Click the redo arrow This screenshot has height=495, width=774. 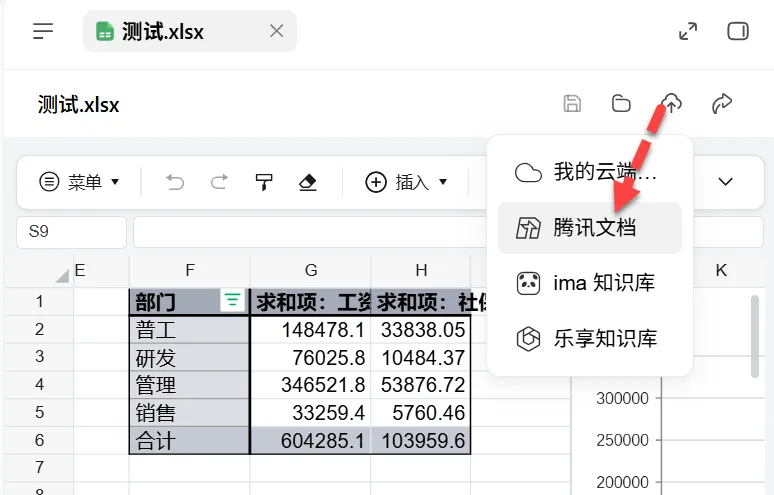(x=219, y=182)
